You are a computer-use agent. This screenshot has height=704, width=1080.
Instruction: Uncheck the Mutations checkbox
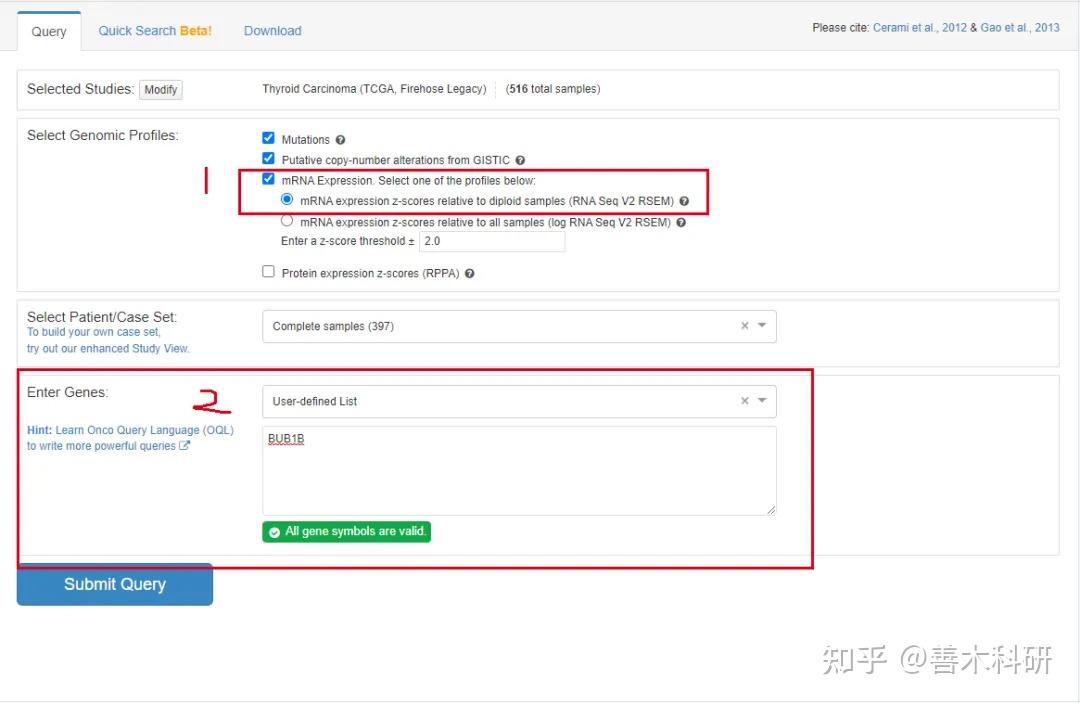pos(269,138)
